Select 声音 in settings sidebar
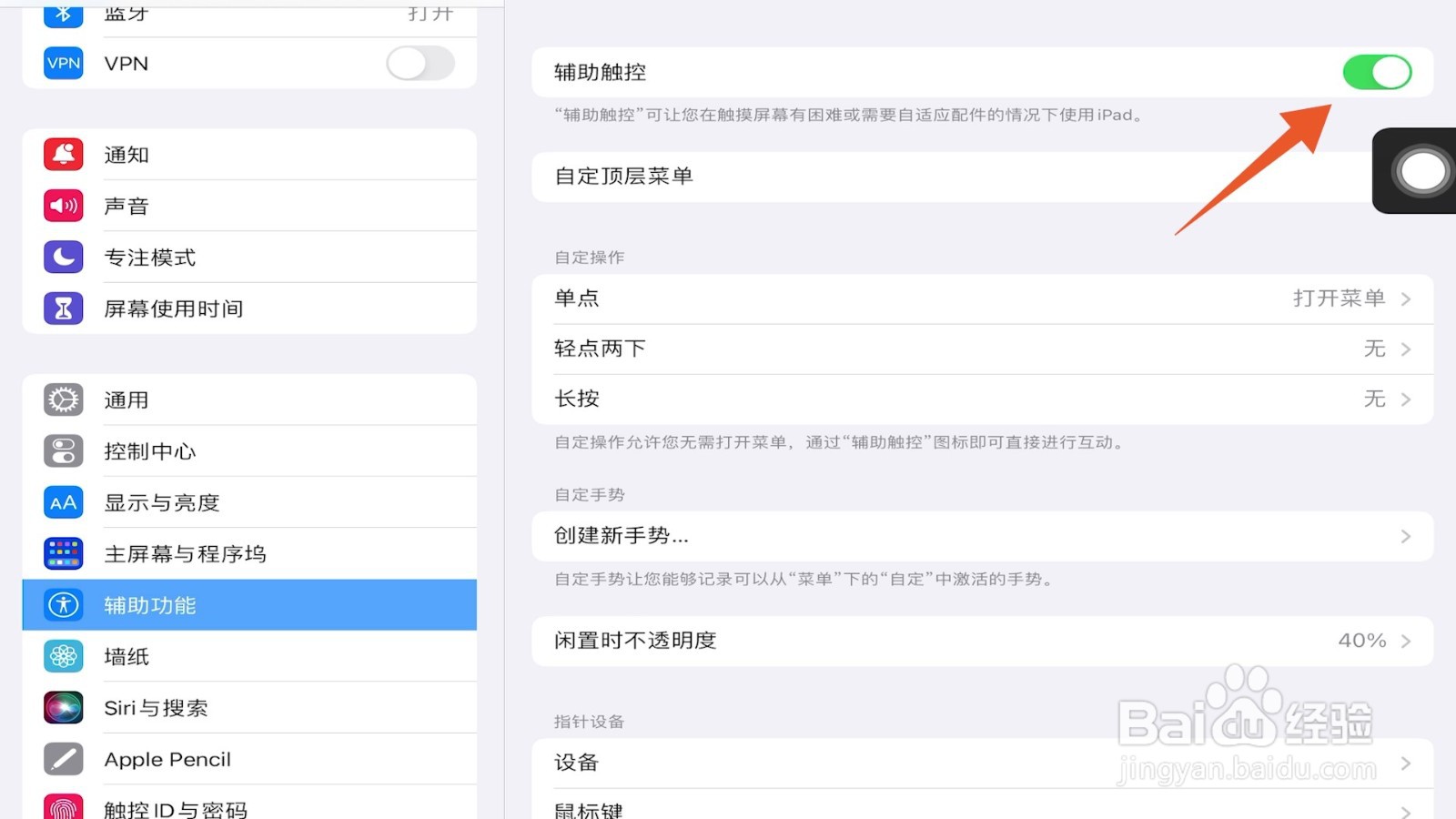Viewport: 1456px width, 819px height. [x=249, y=206]
